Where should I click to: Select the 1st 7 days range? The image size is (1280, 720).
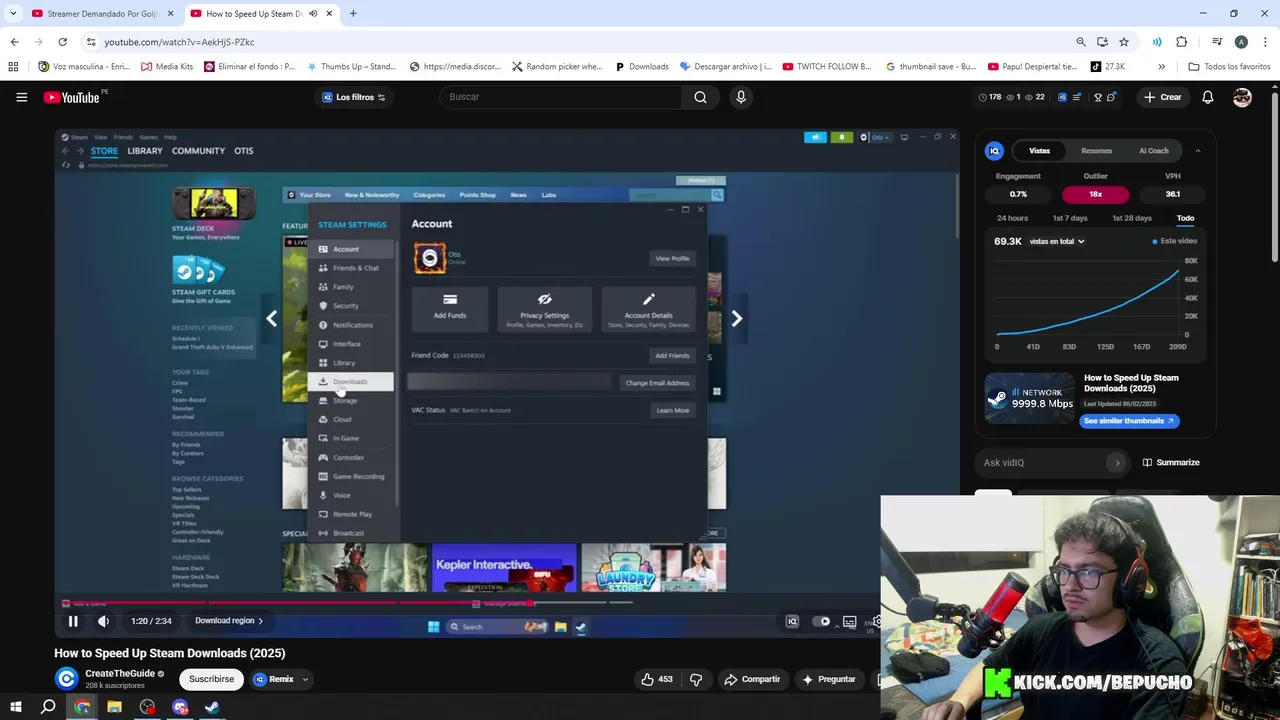(x=1069, y=218)
